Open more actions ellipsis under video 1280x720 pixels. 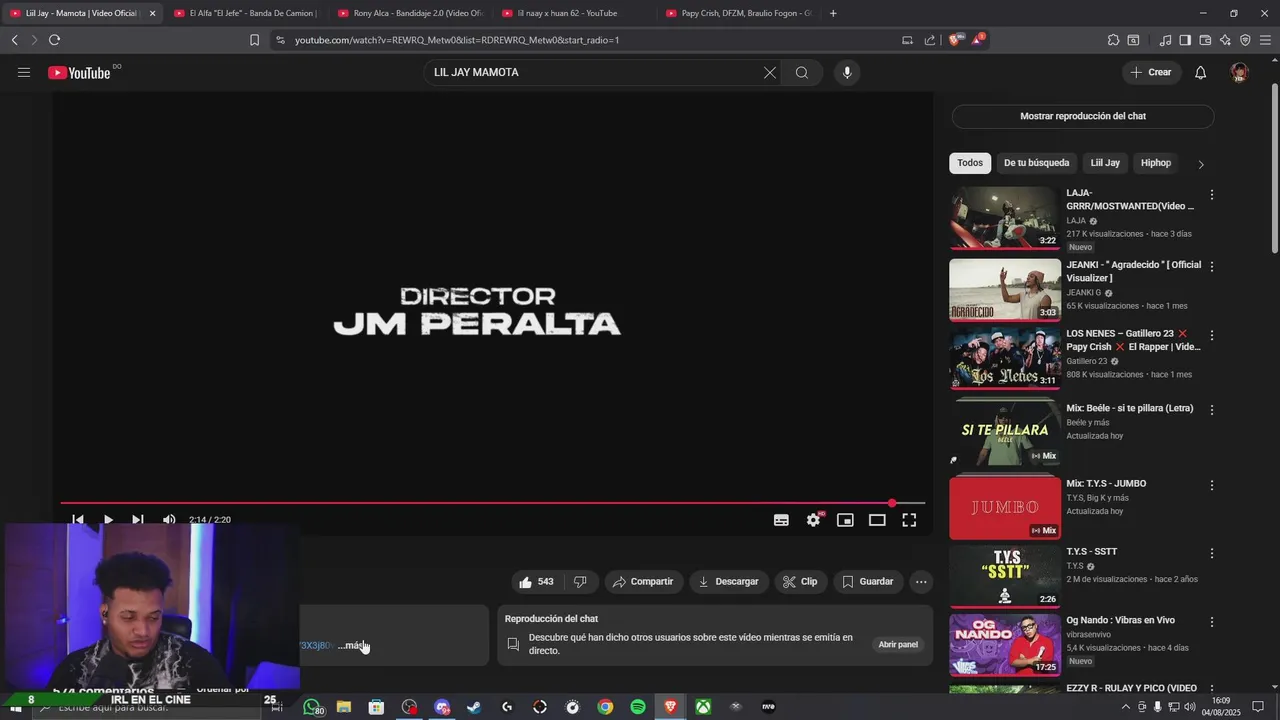click(x=921, y=582)
